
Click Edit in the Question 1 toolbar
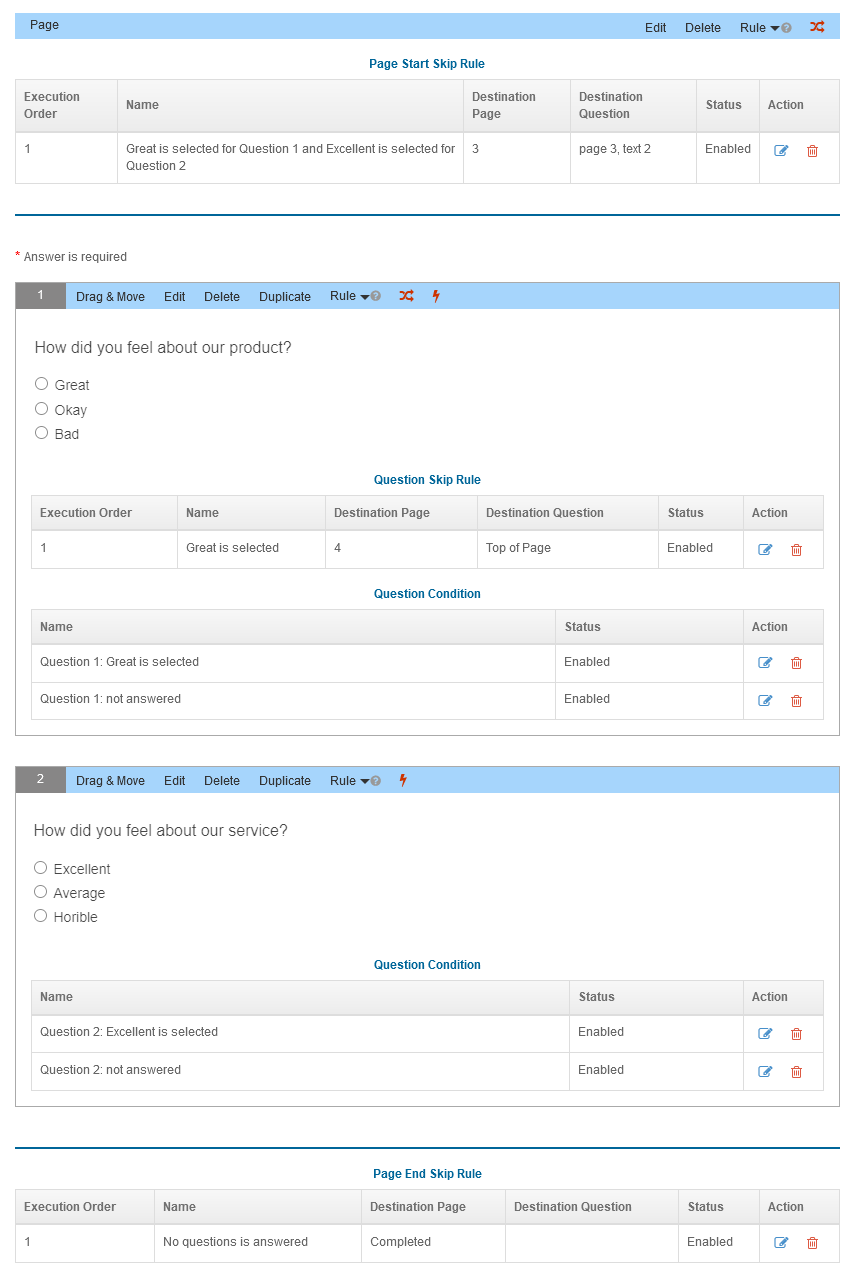coord(175,297)
